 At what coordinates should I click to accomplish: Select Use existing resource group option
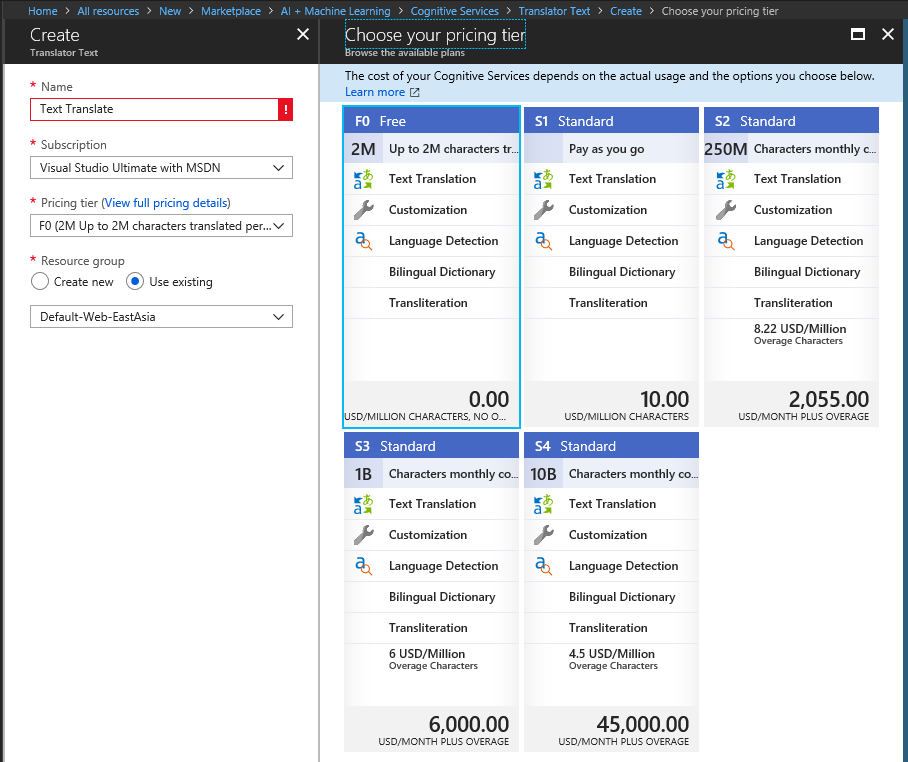pos(134,281)
